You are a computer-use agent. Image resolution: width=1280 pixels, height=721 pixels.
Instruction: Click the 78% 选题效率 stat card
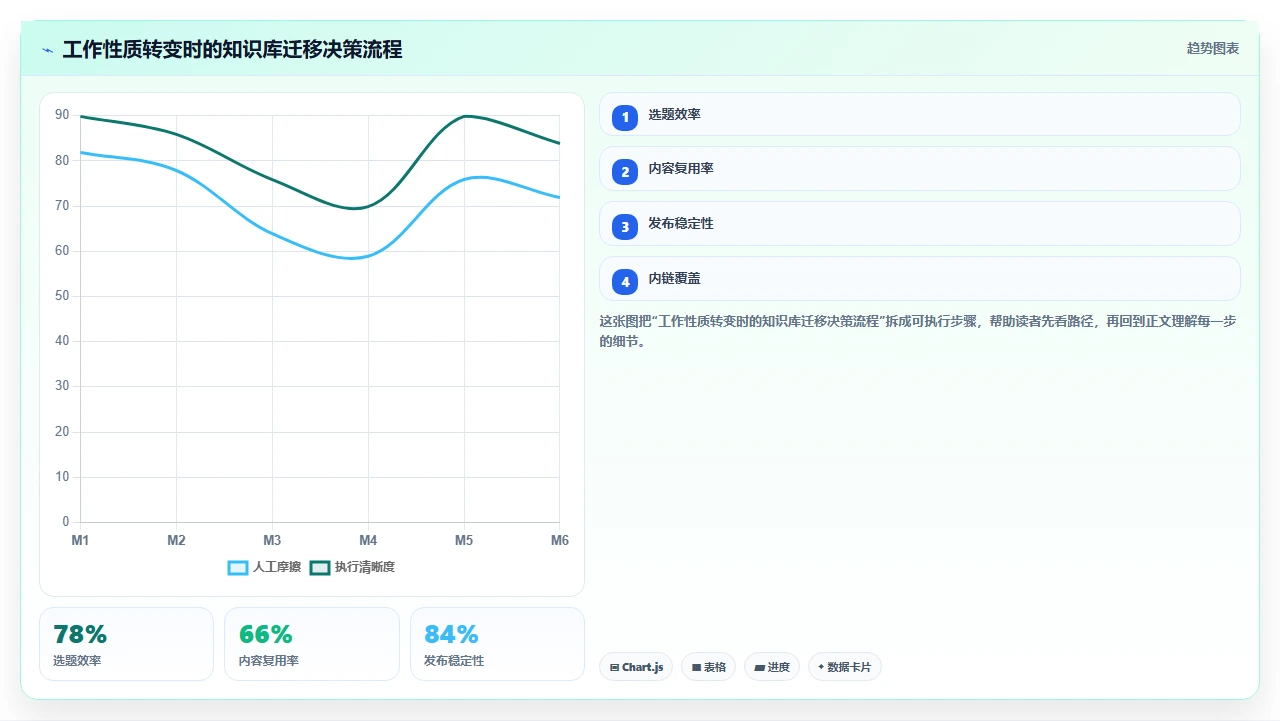126,644
